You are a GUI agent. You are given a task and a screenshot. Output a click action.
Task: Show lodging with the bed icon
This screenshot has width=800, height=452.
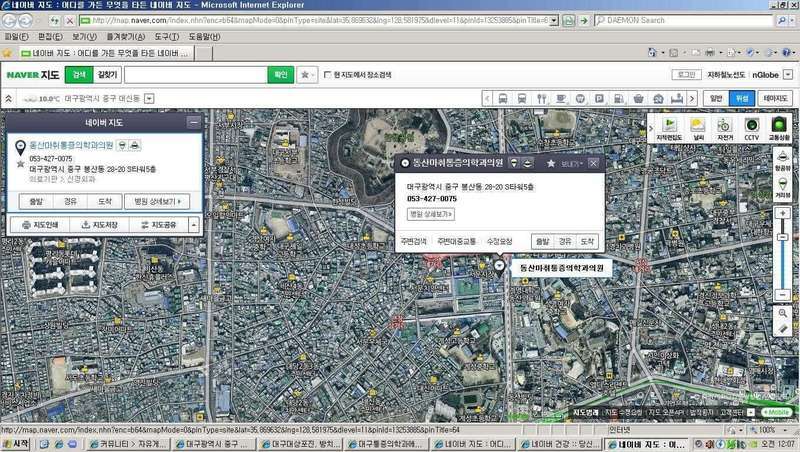pyautogui.click(x=677, y=98)
